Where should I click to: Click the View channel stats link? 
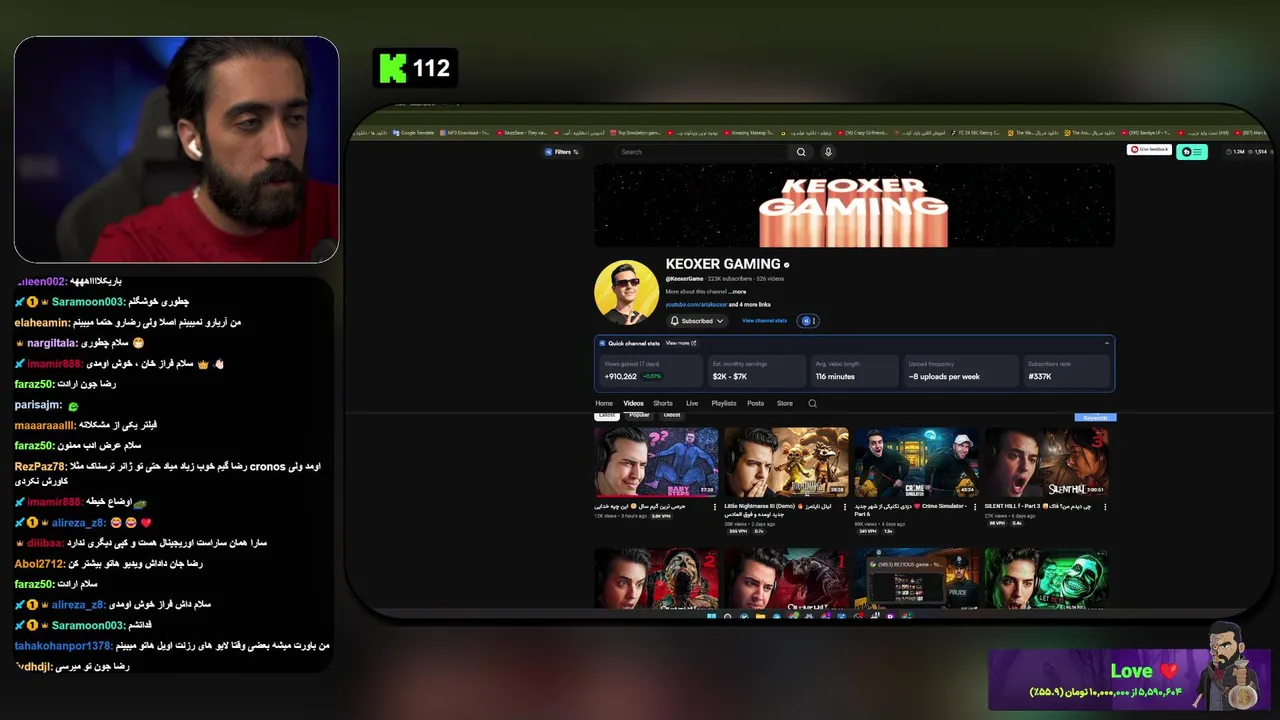(764, 321)
